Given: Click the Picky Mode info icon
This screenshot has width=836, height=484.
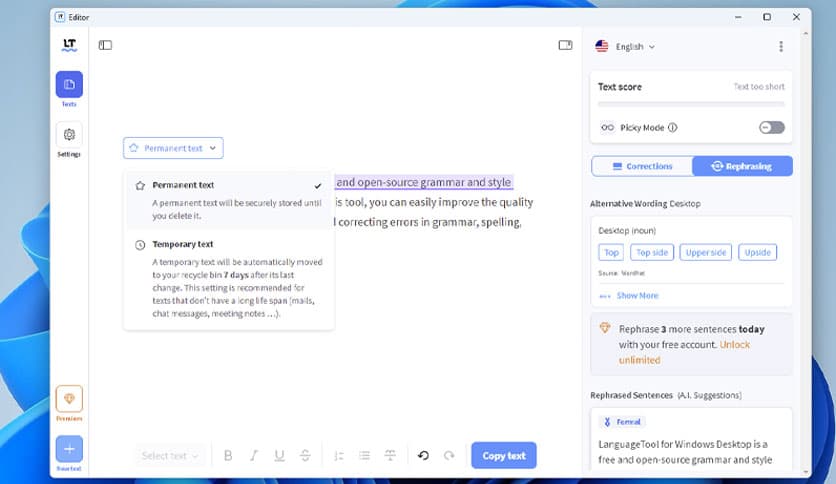Looking at the screenshot, I should pyautogui.click(x=672, y=127).
